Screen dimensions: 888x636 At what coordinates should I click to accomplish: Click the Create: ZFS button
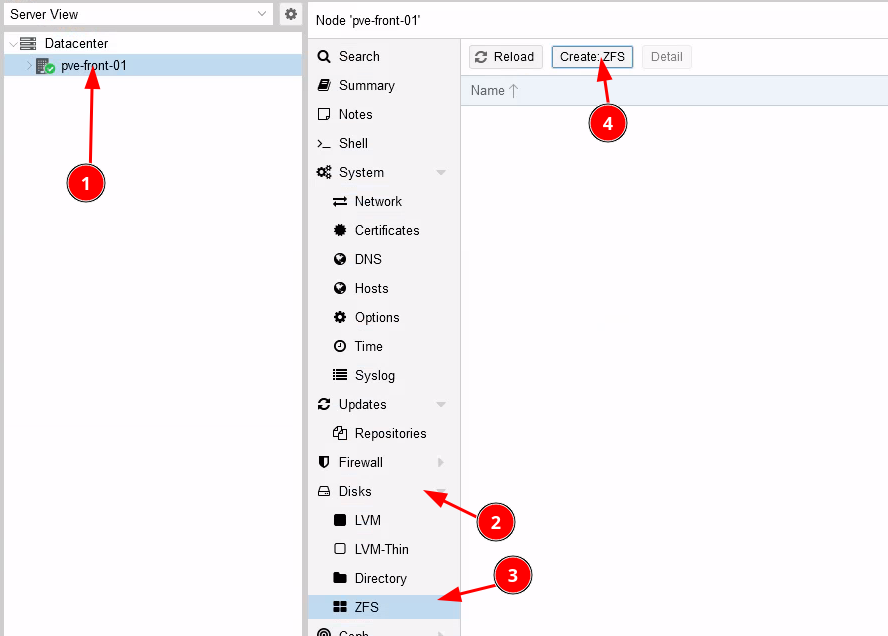pos(592,57)
